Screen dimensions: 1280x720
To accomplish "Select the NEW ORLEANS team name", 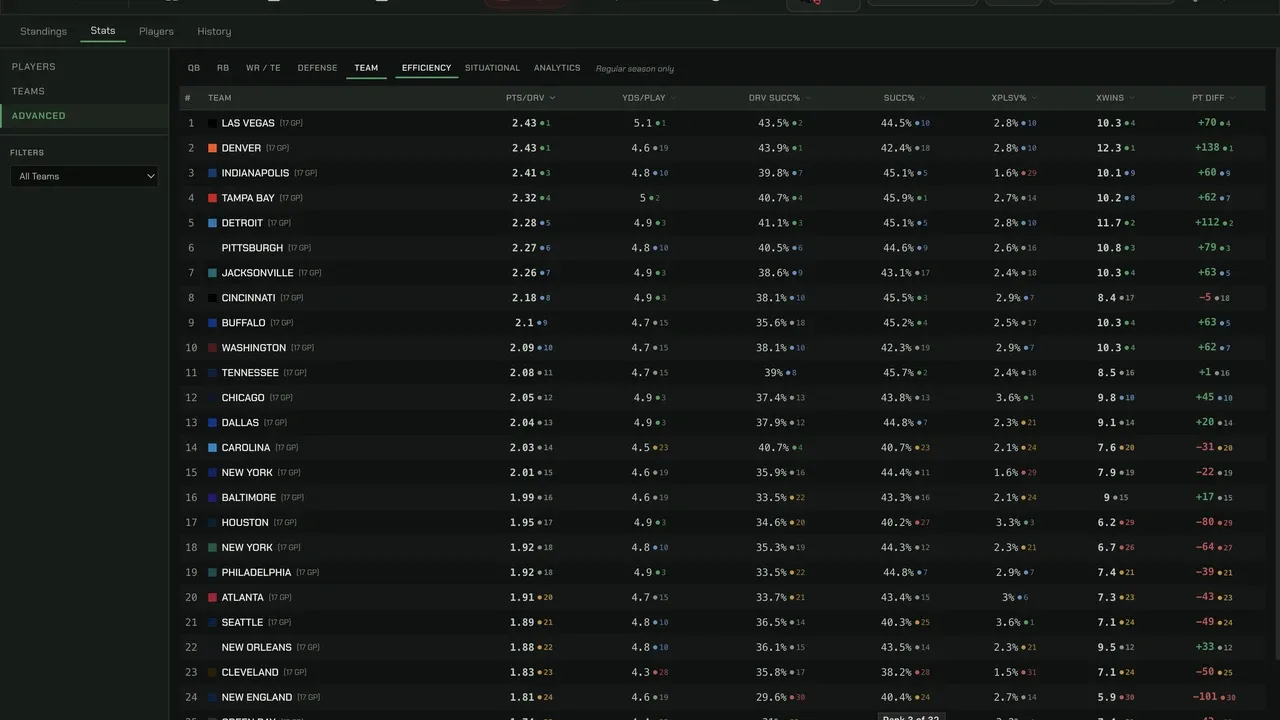I will (x=257, y=648).
